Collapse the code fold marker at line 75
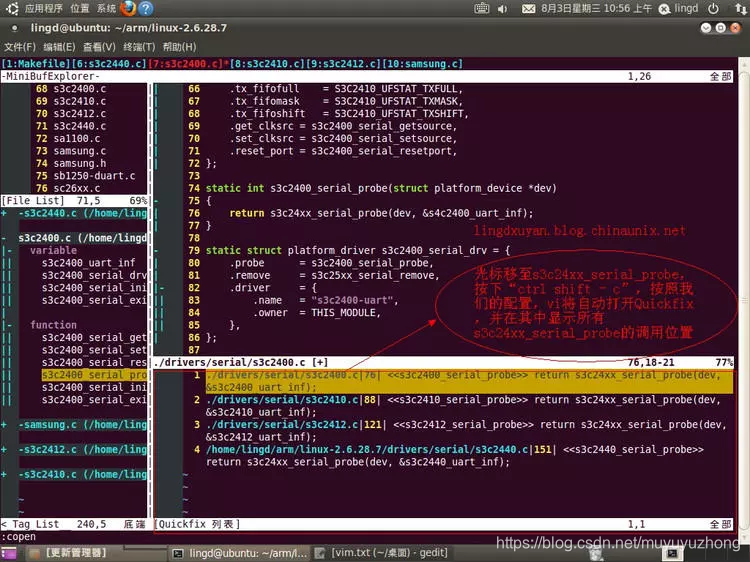This screenshot has height=562, width=750. click(156, 201)
